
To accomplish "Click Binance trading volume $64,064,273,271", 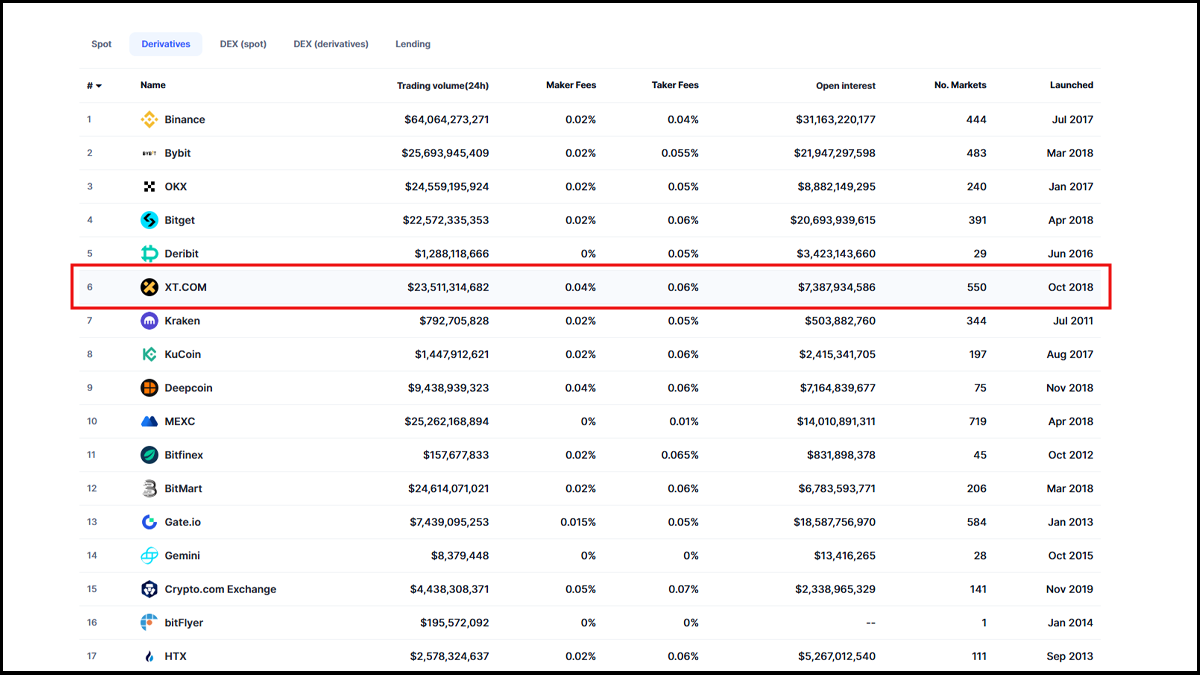I will pyautogui.click(x=447, y=120).
